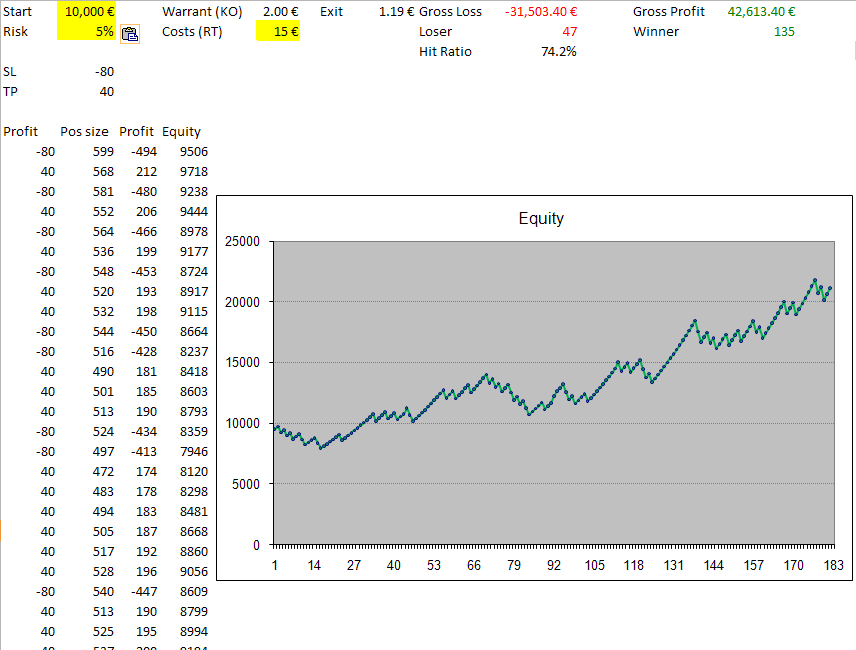Click the Equity column header cell

pyautogui.click(x=181, y=132)
